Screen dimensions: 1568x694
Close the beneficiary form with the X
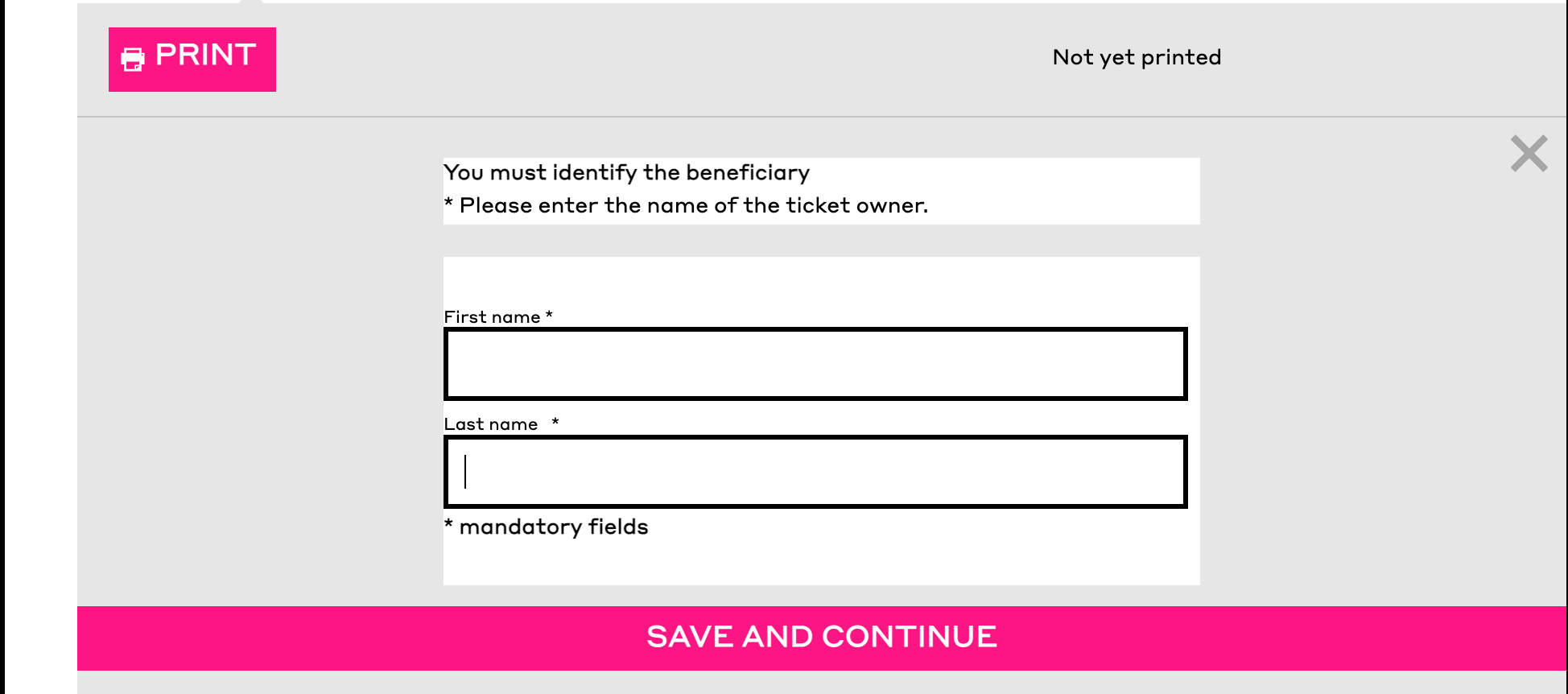(1529, 153)
